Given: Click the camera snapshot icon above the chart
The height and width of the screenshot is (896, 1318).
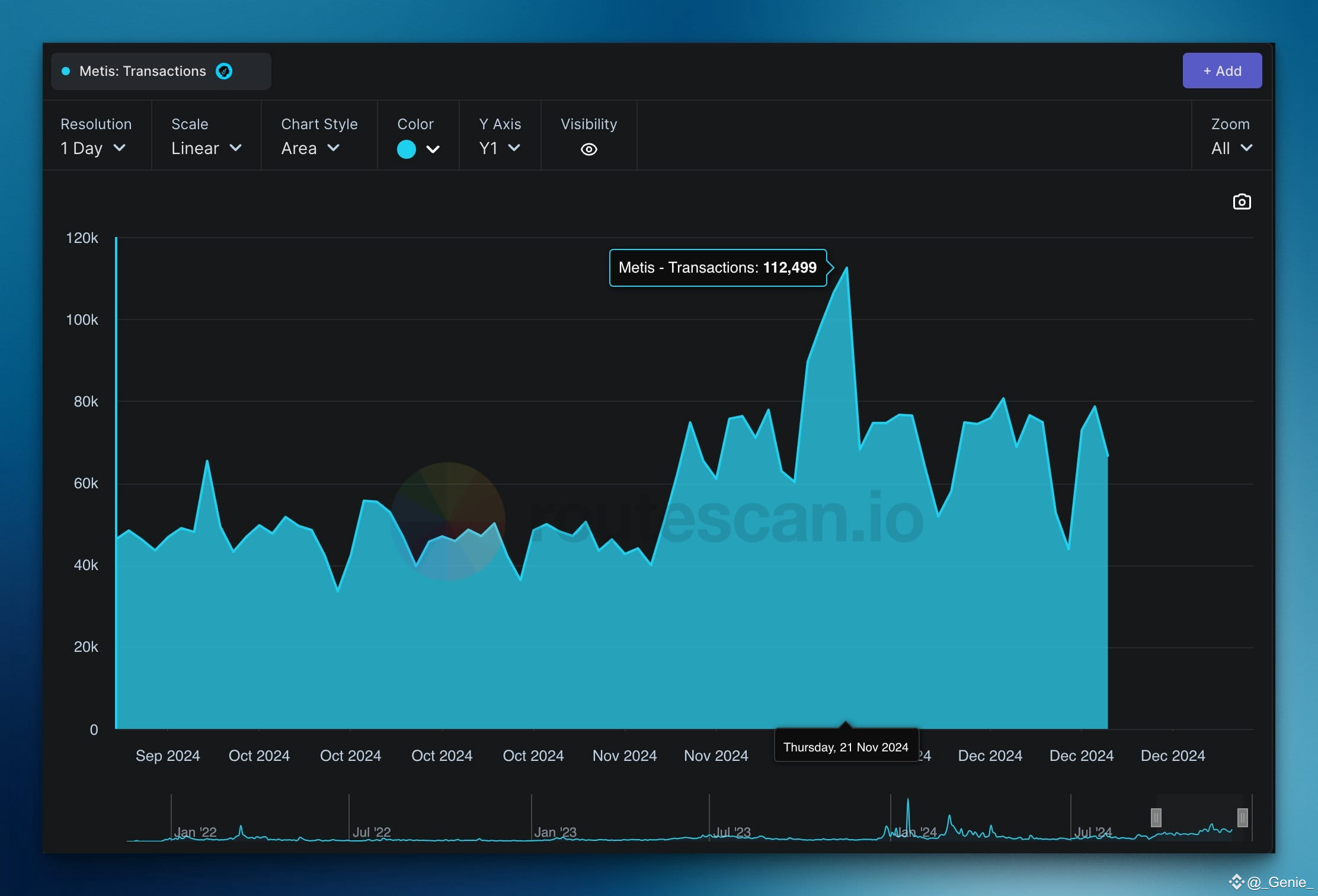Looking at the screenshot, I should (x=1242, y=201).
